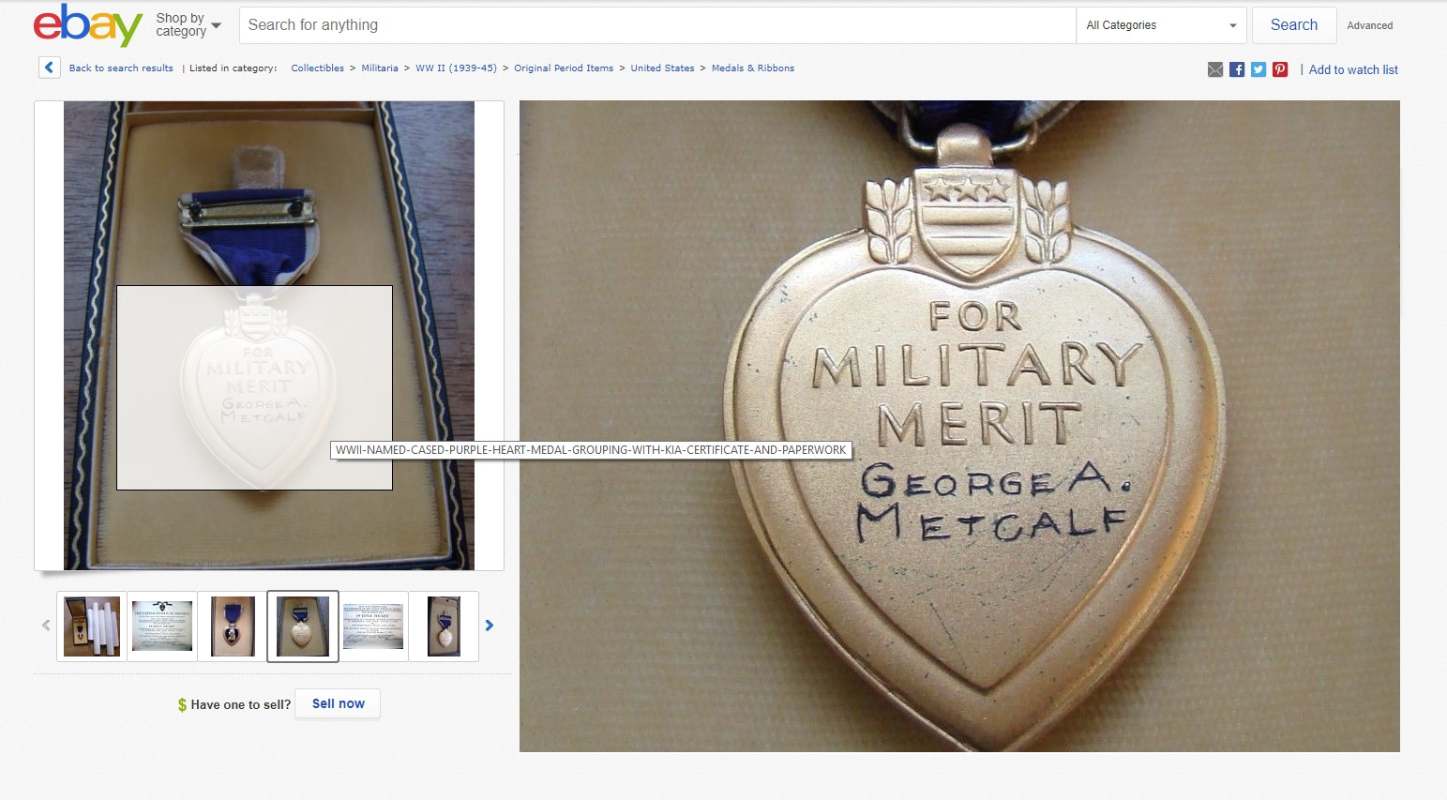Select the KIA certificate thumbnail

[162, 626]
